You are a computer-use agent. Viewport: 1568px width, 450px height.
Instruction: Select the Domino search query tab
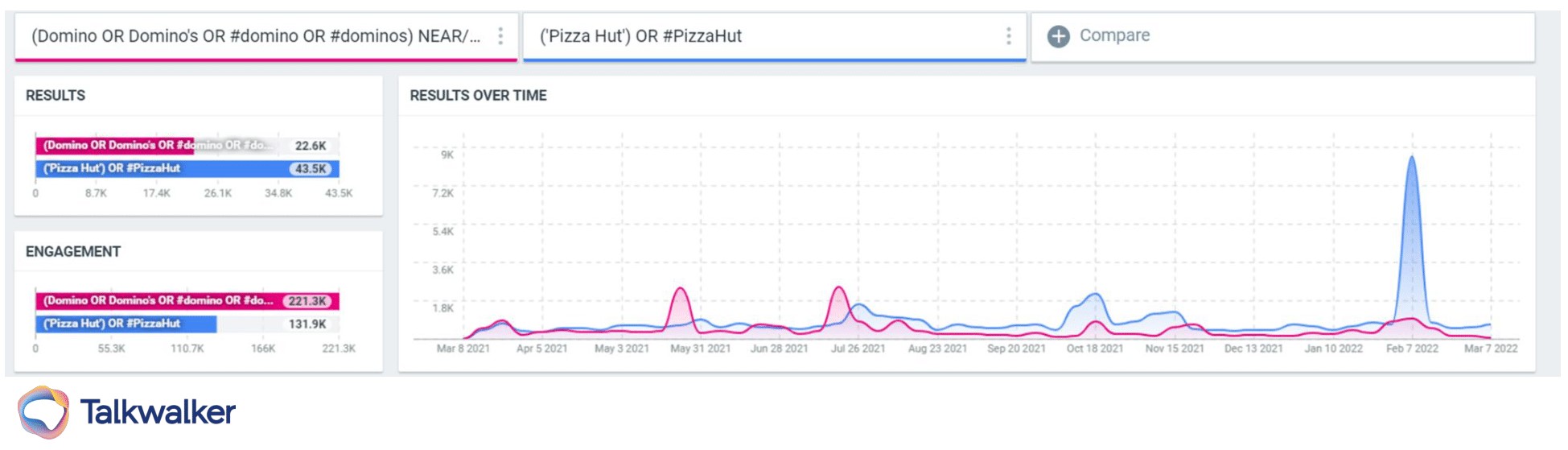point(255,36)
